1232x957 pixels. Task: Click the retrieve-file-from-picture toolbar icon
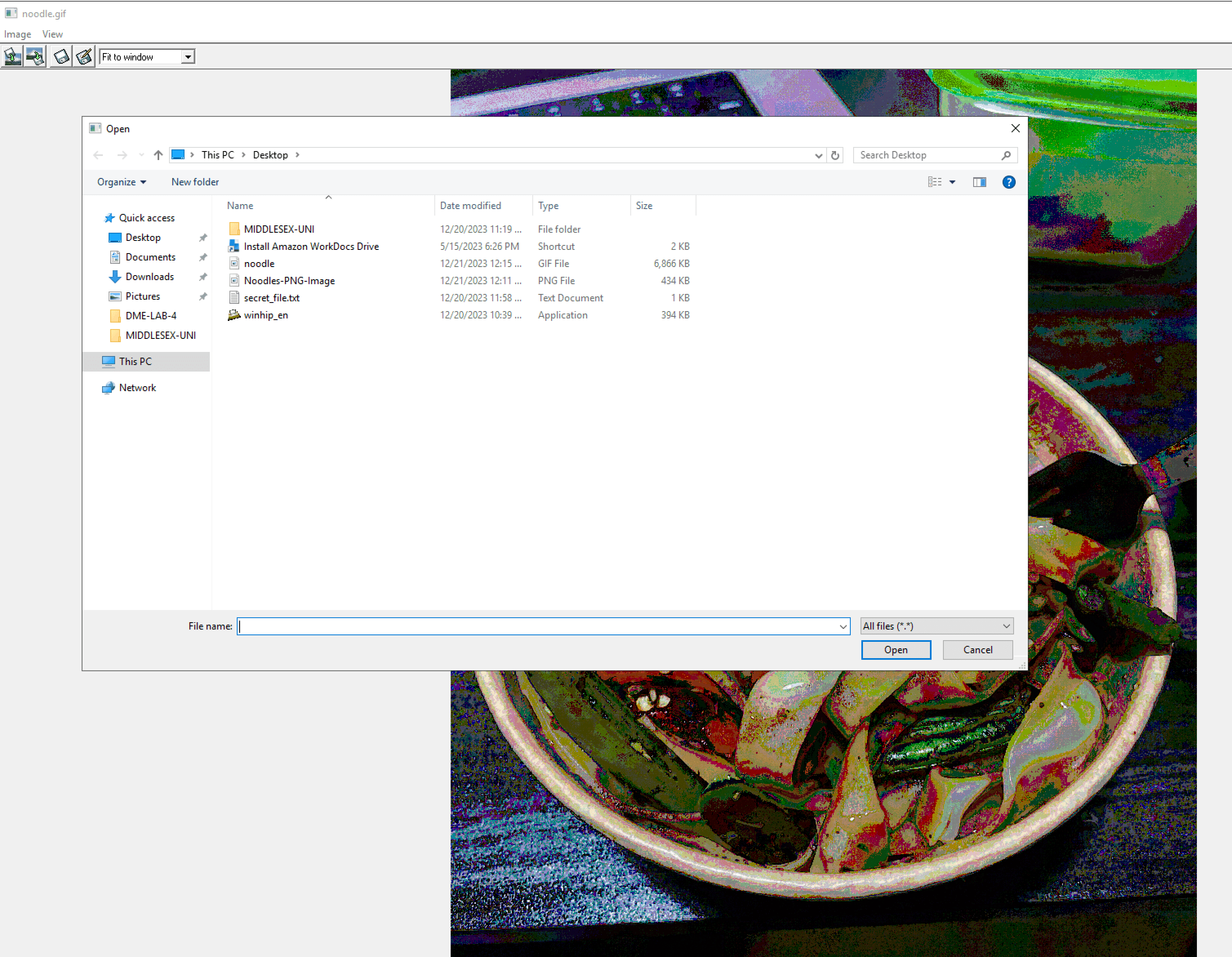(x=35, y=56)
